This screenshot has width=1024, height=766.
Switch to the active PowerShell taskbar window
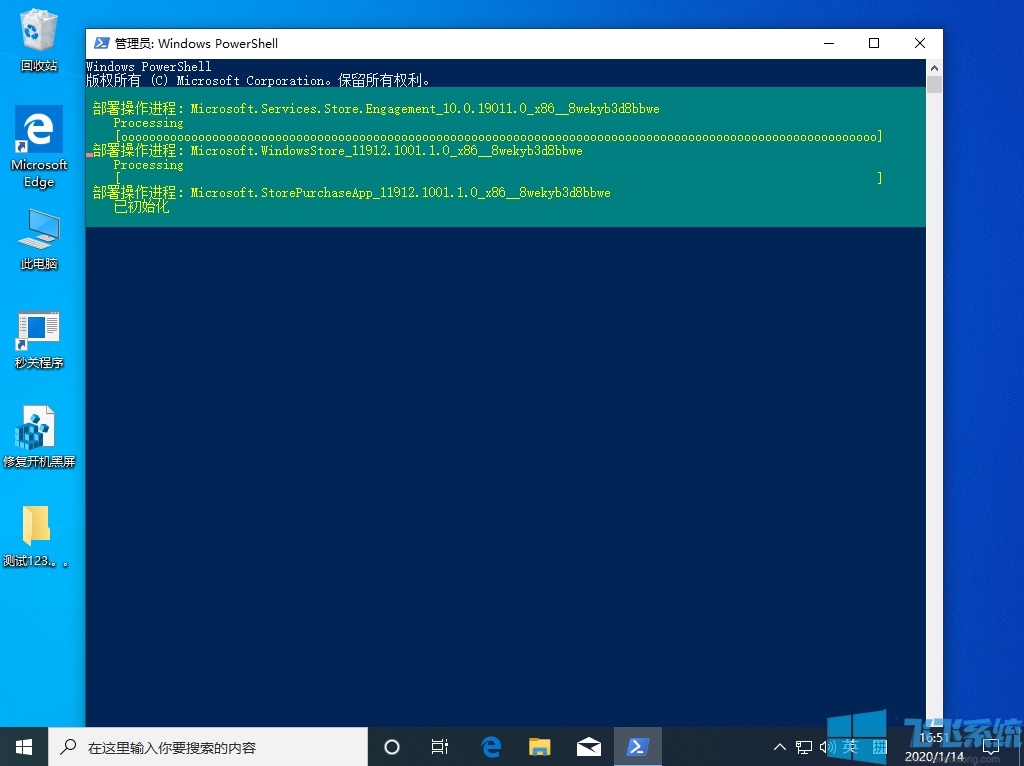tap(639, 747)
